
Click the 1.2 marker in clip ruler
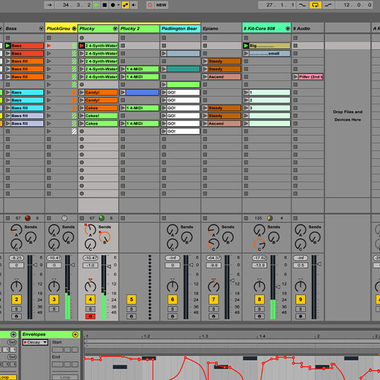click(x=146, y=336)
